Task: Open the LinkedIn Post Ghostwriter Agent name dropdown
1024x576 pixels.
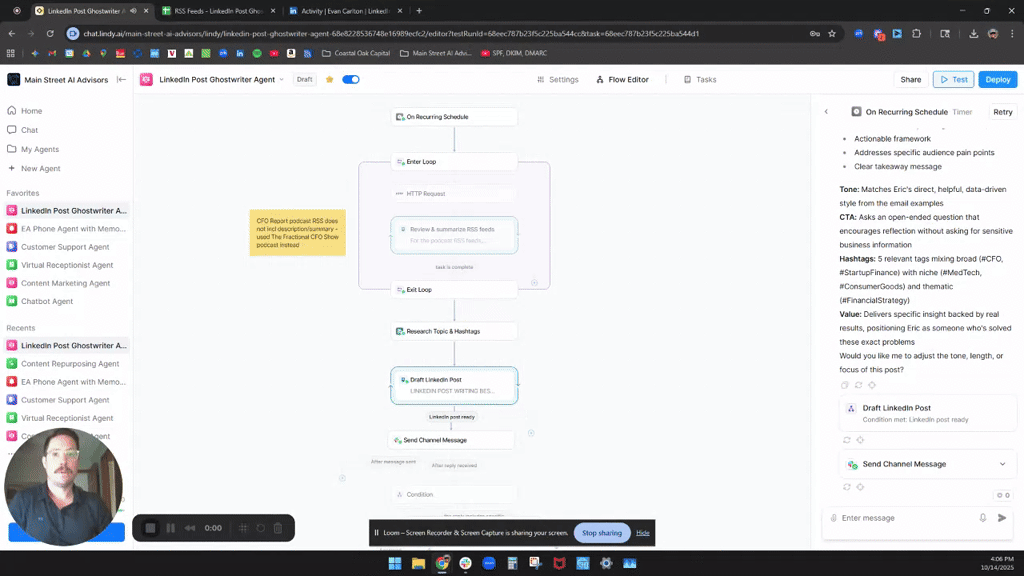Action: [281, 79]
